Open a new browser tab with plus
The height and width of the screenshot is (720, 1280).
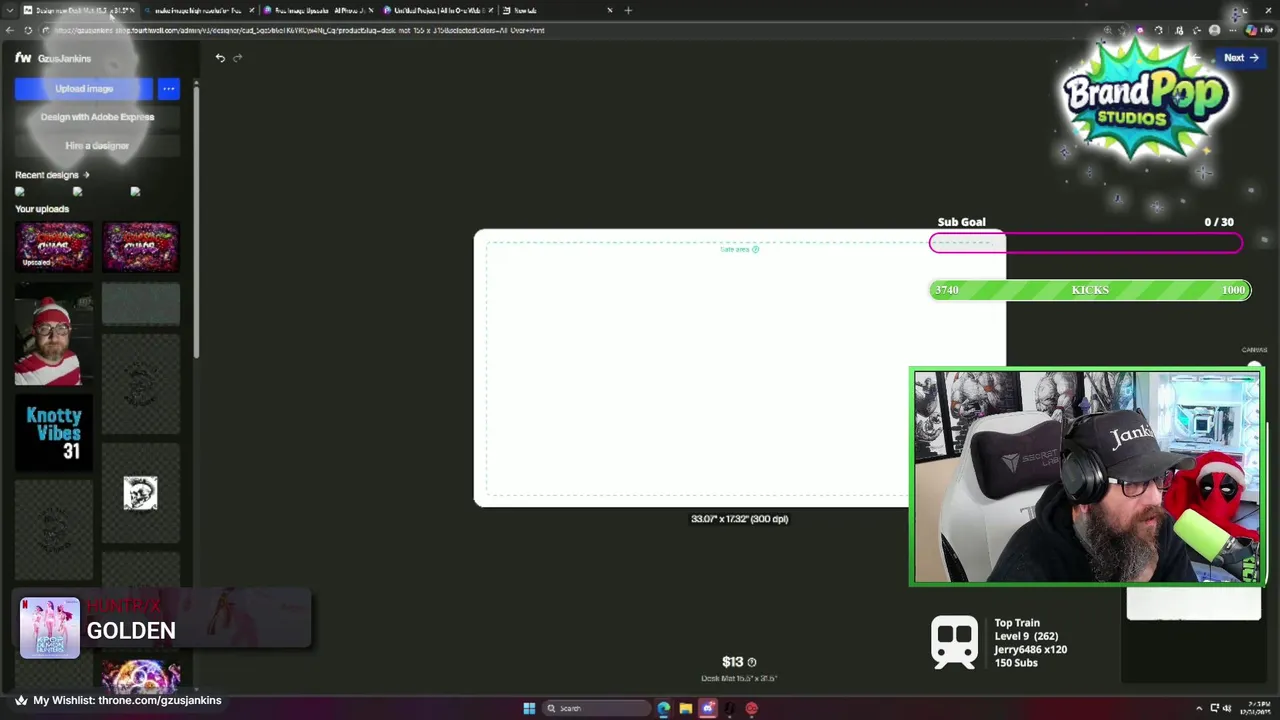point(628,10)
